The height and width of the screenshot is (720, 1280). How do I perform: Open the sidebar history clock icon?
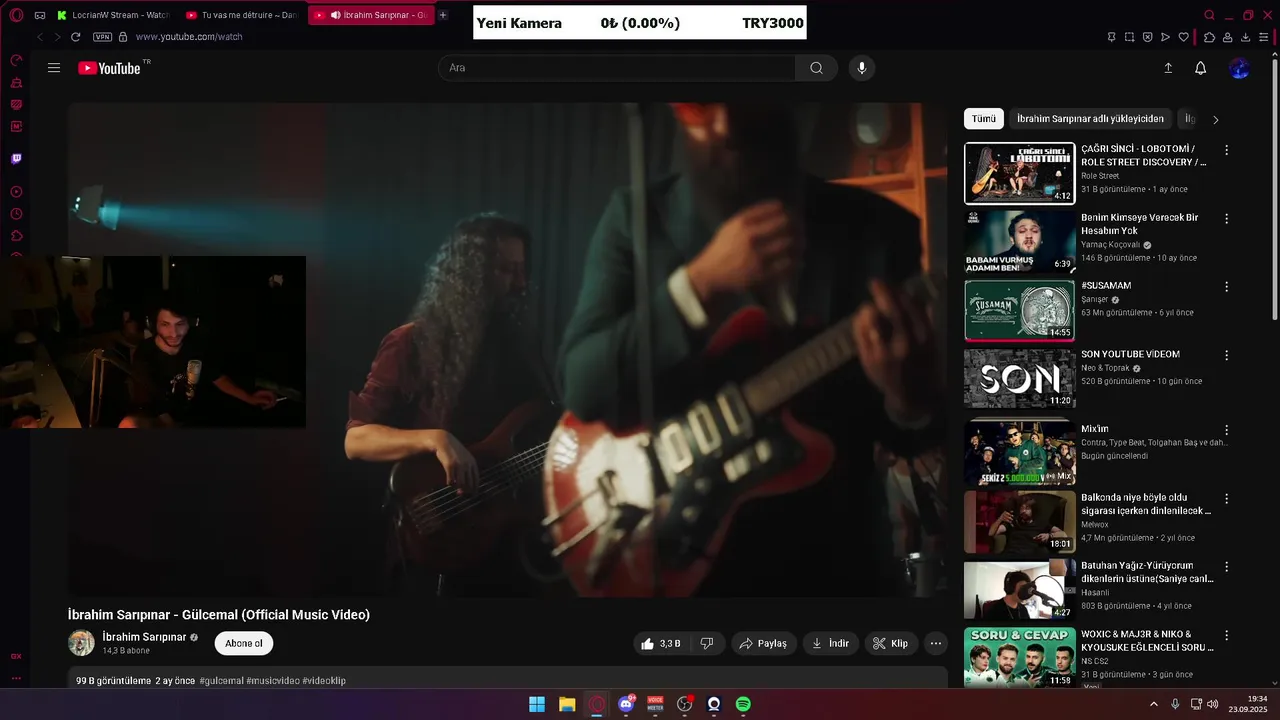(16, 214)
